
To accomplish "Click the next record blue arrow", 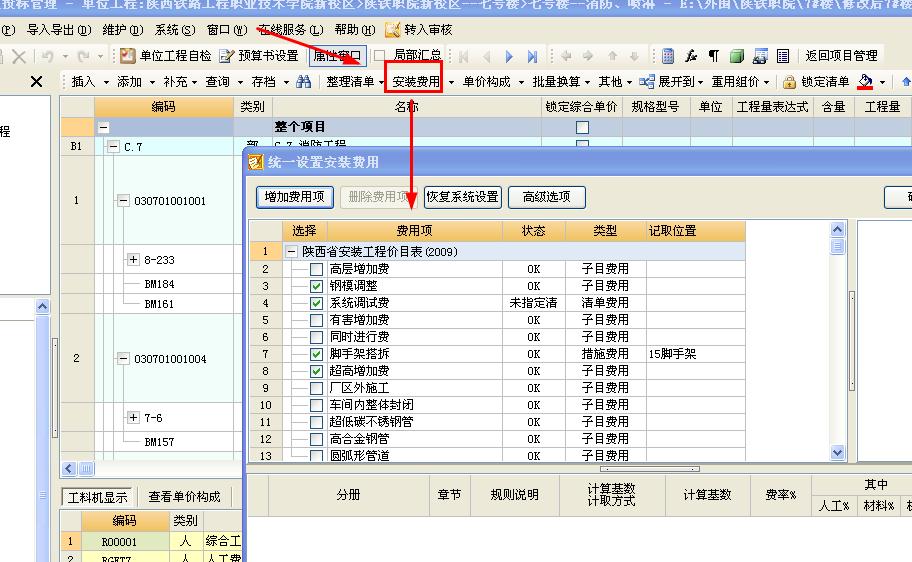I will tap(510, 56).
